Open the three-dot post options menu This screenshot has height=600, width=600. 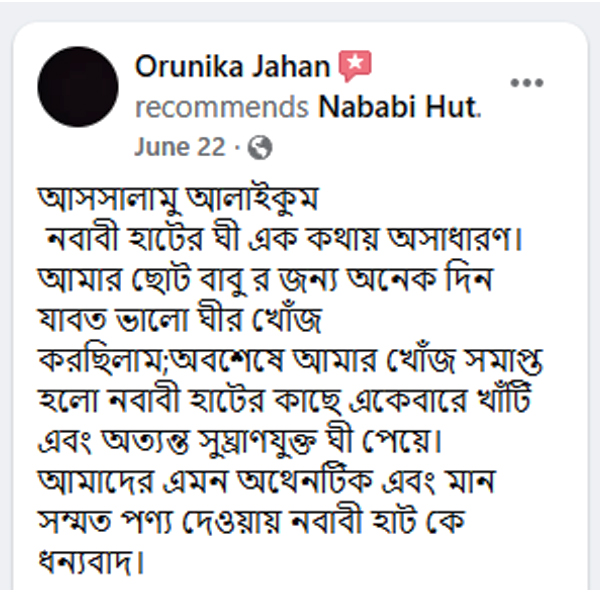[x=527, y=84]
